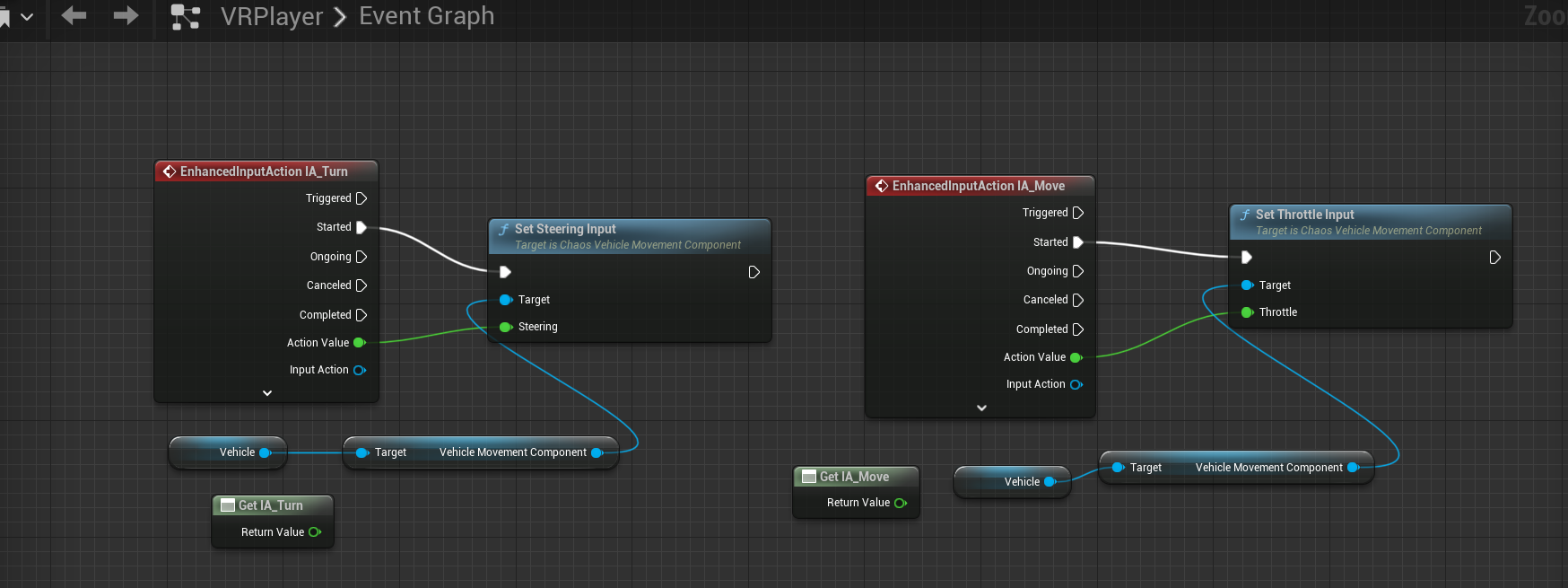Click Get IA_Move Return Value pin
Screen dimensions: 1568x588
(x=901, y=503)
